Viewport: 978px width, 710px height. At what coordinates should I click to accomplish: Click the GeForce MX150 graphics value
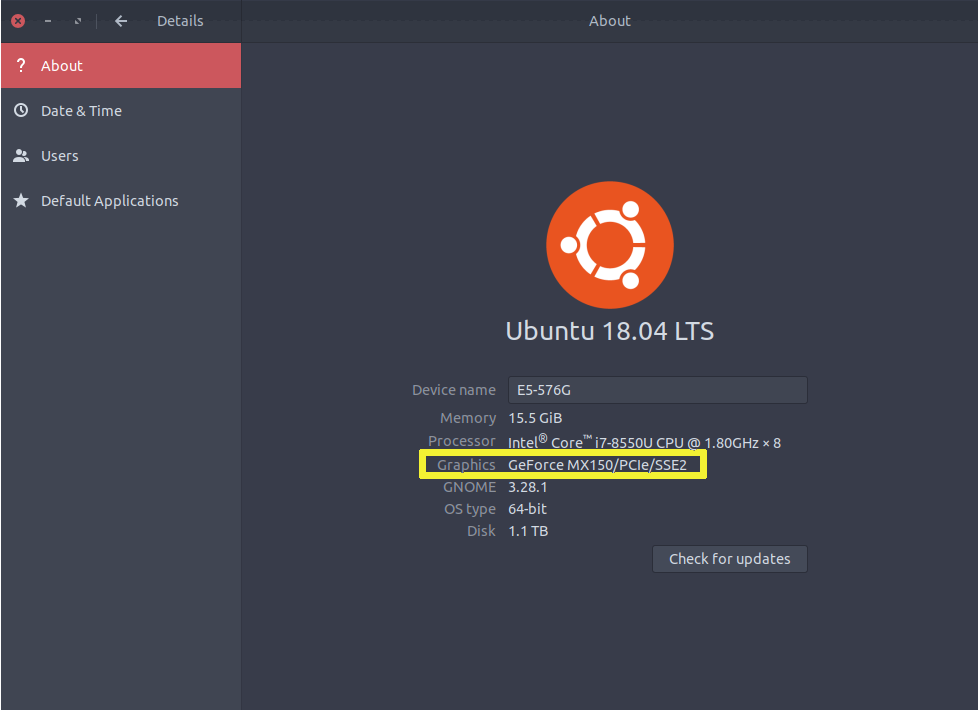coord(597,465)
